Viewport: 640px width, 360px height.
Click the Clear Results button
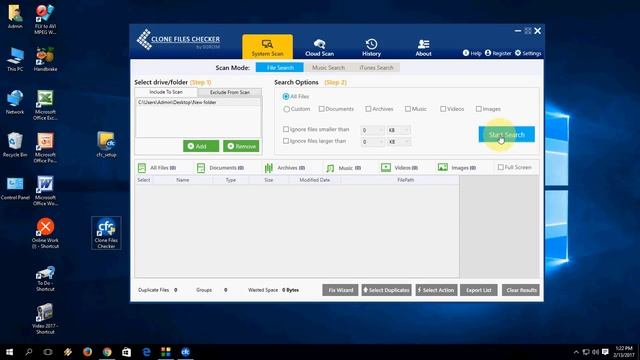click(x=521, y=290)
